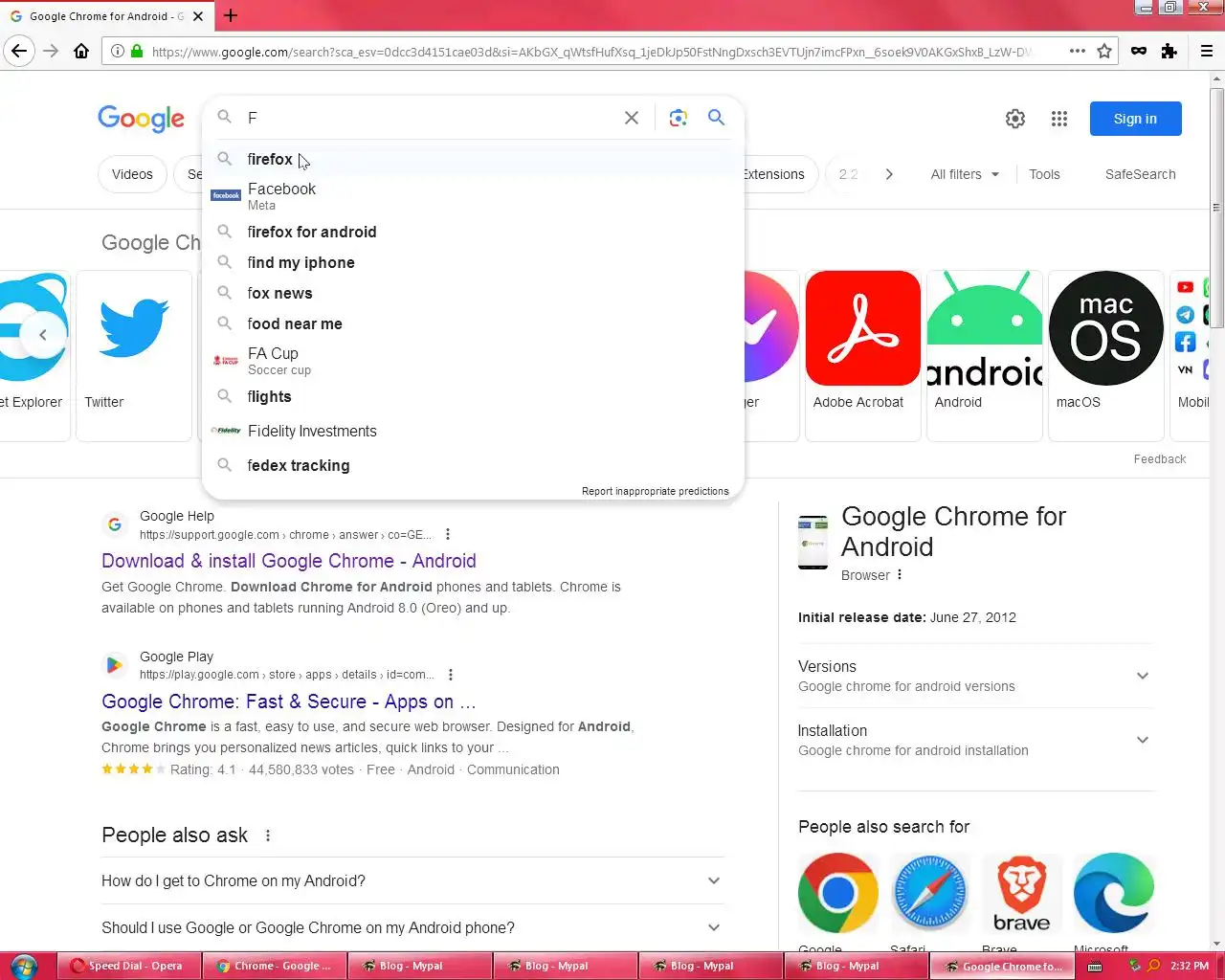Select the Safari related search thumbnail
The image size is (1225, 980).
[x=929, y=893]
